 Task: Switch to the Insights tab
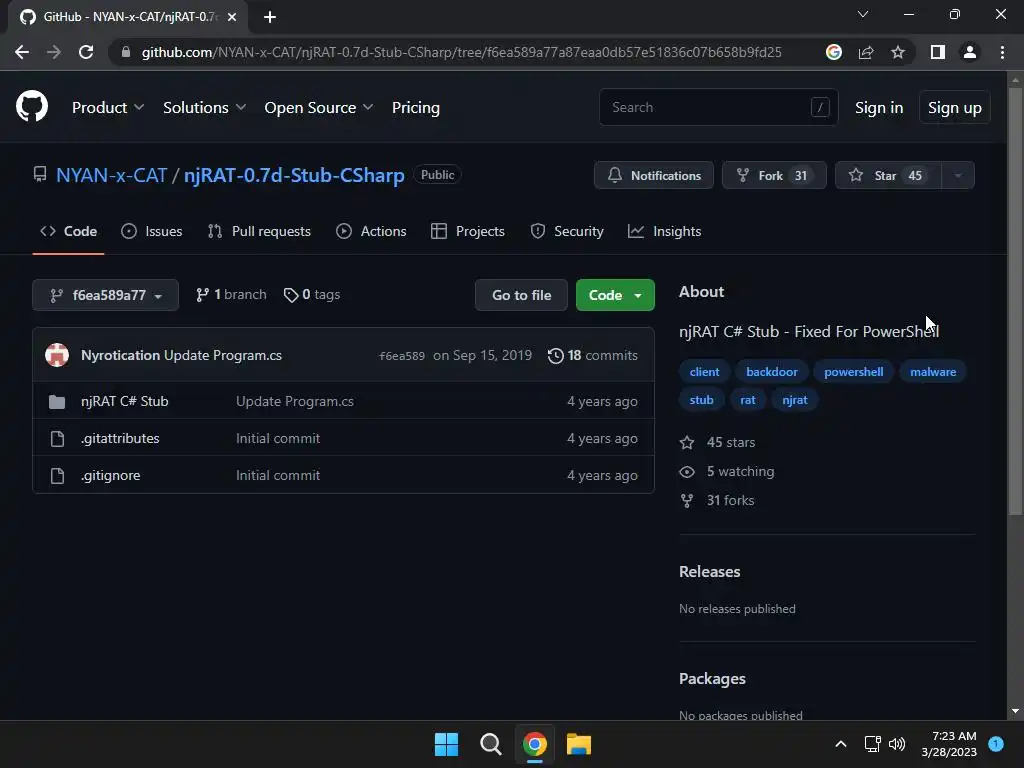coord(664,231)
